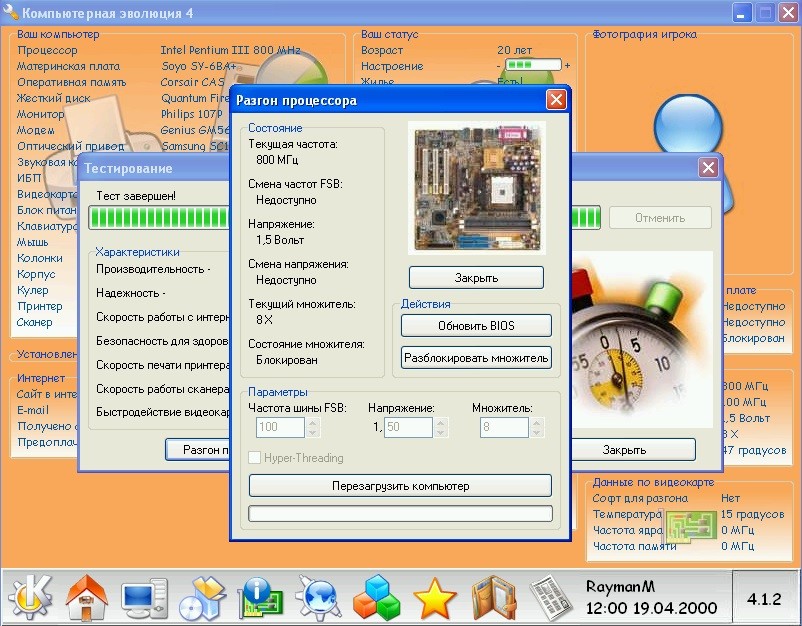Click the green chip icon near Температура

689,526
